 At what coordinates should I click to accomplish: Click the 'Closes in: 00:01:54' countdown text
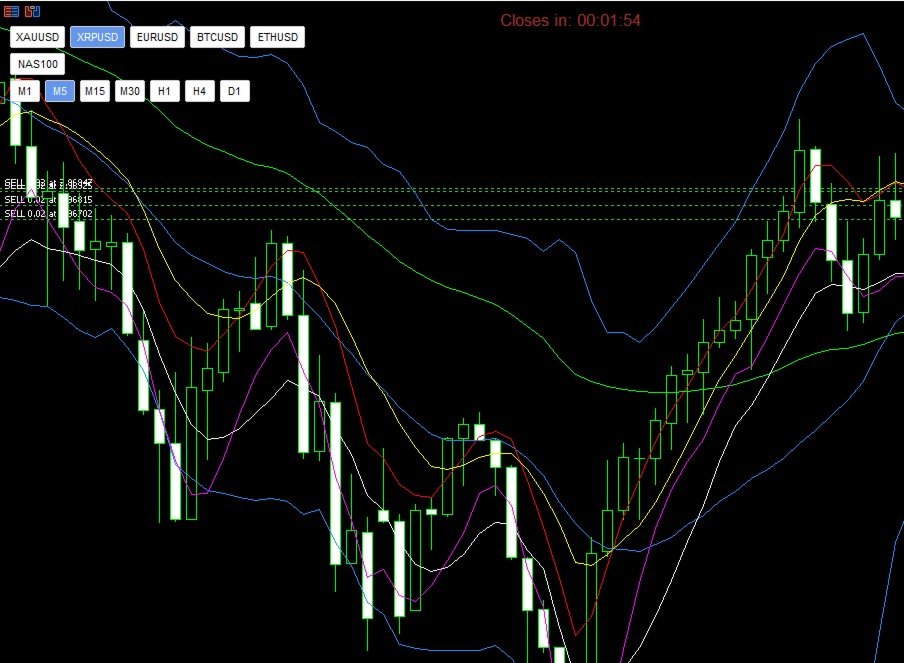pyautogui.click(x=570, y=21)
